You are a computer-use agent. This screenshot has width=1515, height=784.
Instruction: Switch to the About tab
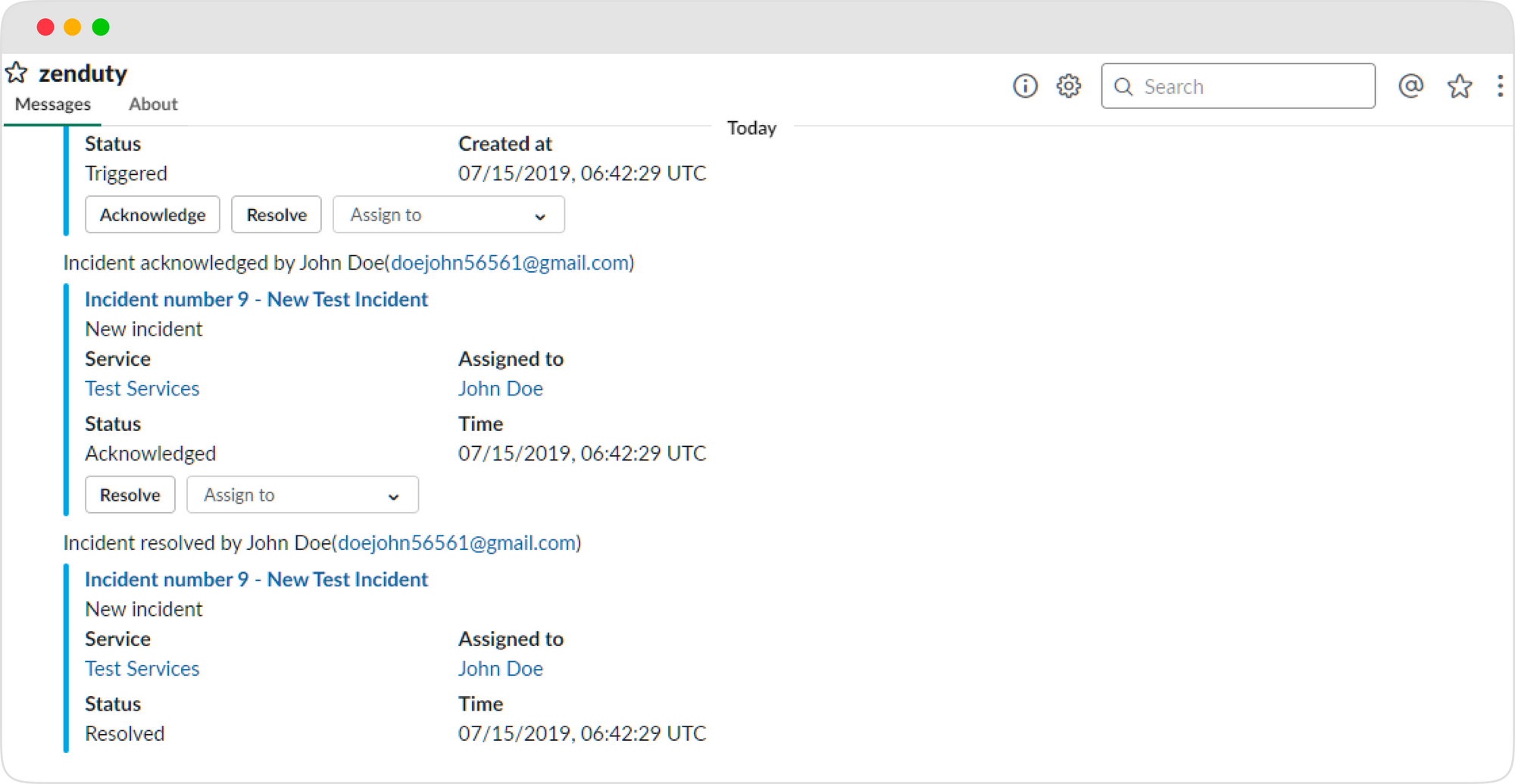(153, 104)
